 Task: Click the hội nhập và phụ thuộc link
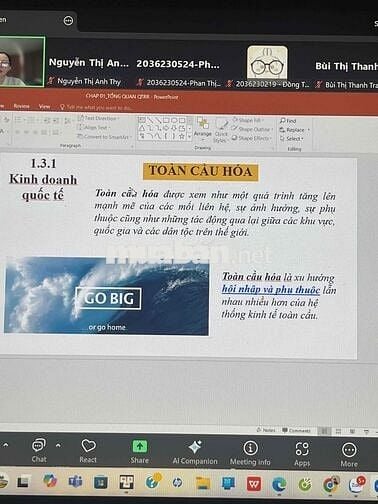click(x=271, y=289)
